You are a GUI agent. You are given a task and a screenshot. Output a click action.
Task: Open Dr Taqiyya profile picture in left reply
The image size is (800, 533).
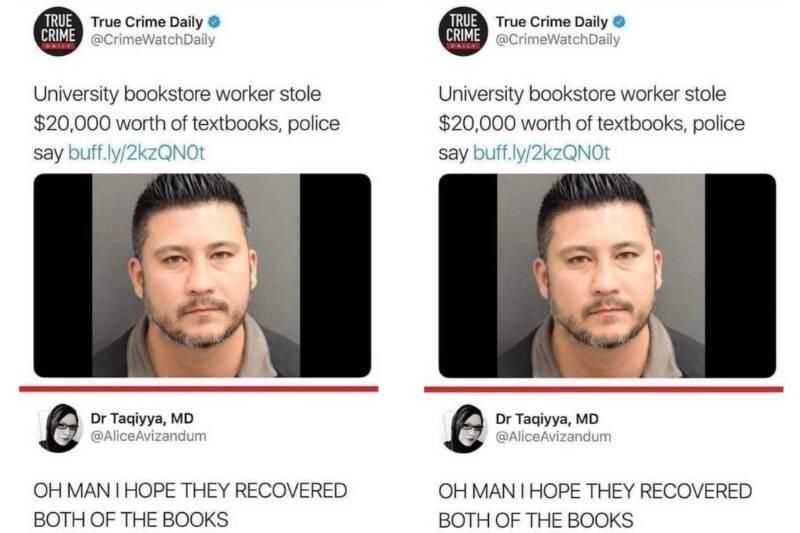tap(60, 428)
